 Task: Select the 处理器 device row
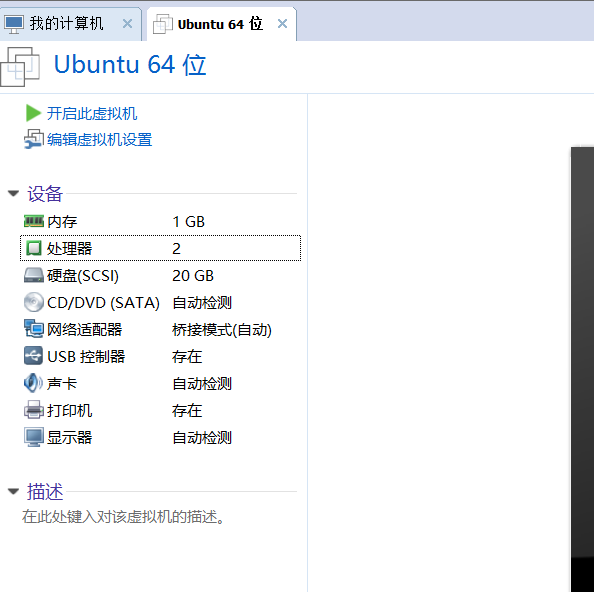160,248
